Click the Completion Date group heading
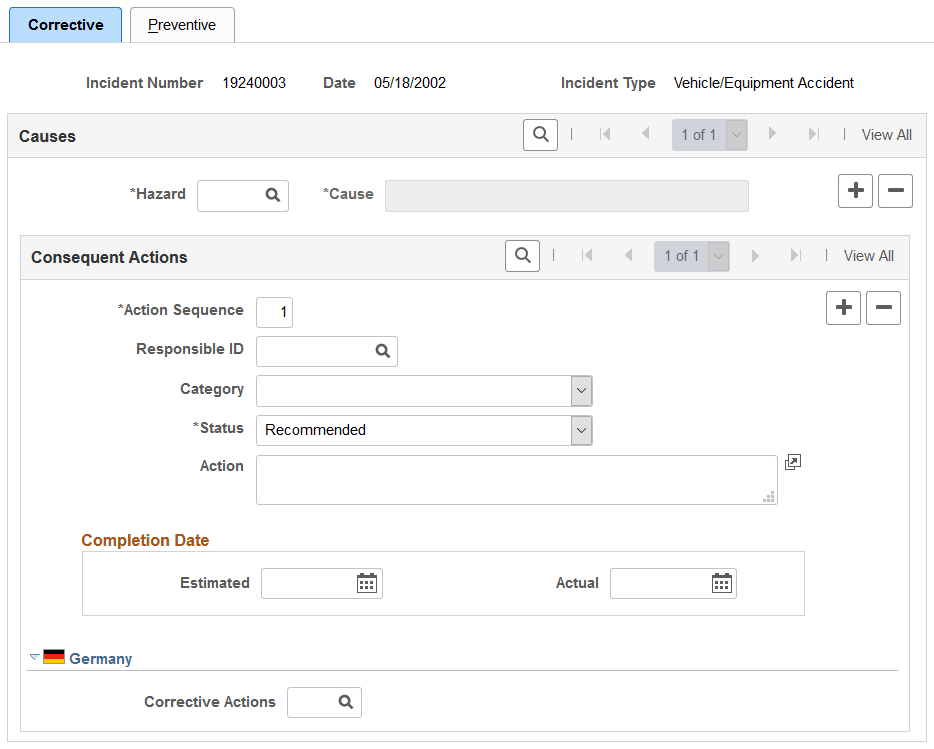 pos(145,540)
